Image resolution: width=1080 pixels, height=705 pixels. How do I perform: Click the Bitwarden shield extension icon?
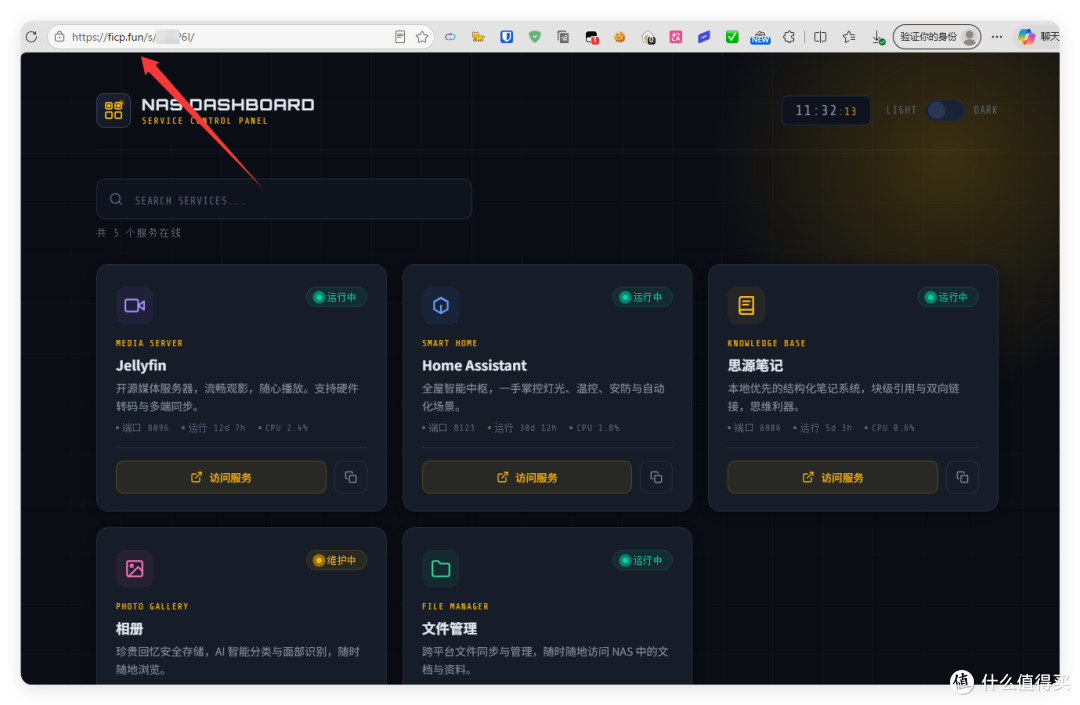[506, 37]
